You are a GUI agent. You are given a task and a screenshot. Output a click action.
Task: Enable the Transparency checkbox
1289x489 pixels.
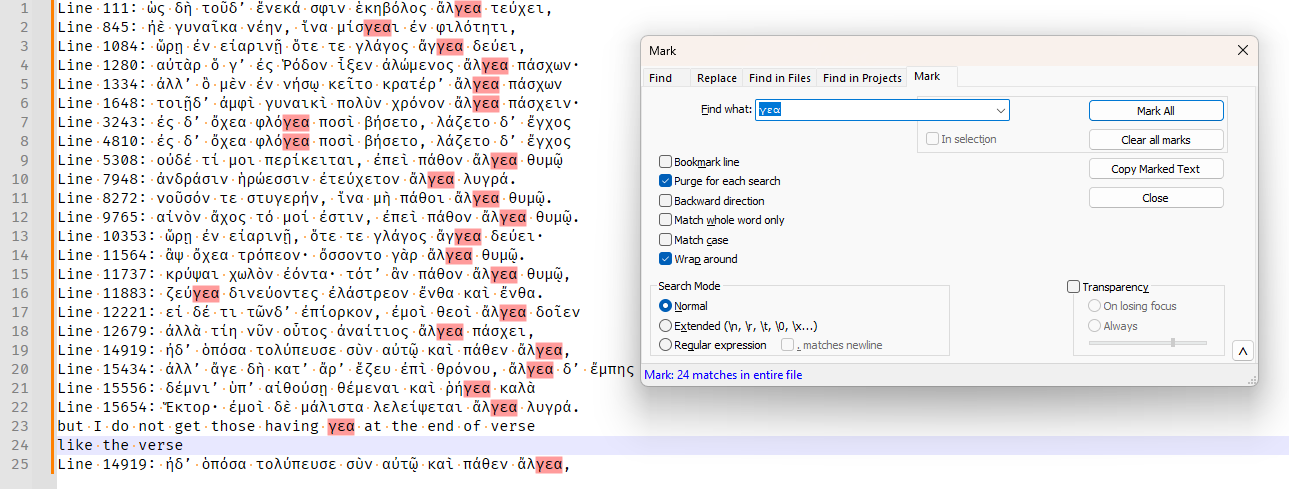point(1074,287)
